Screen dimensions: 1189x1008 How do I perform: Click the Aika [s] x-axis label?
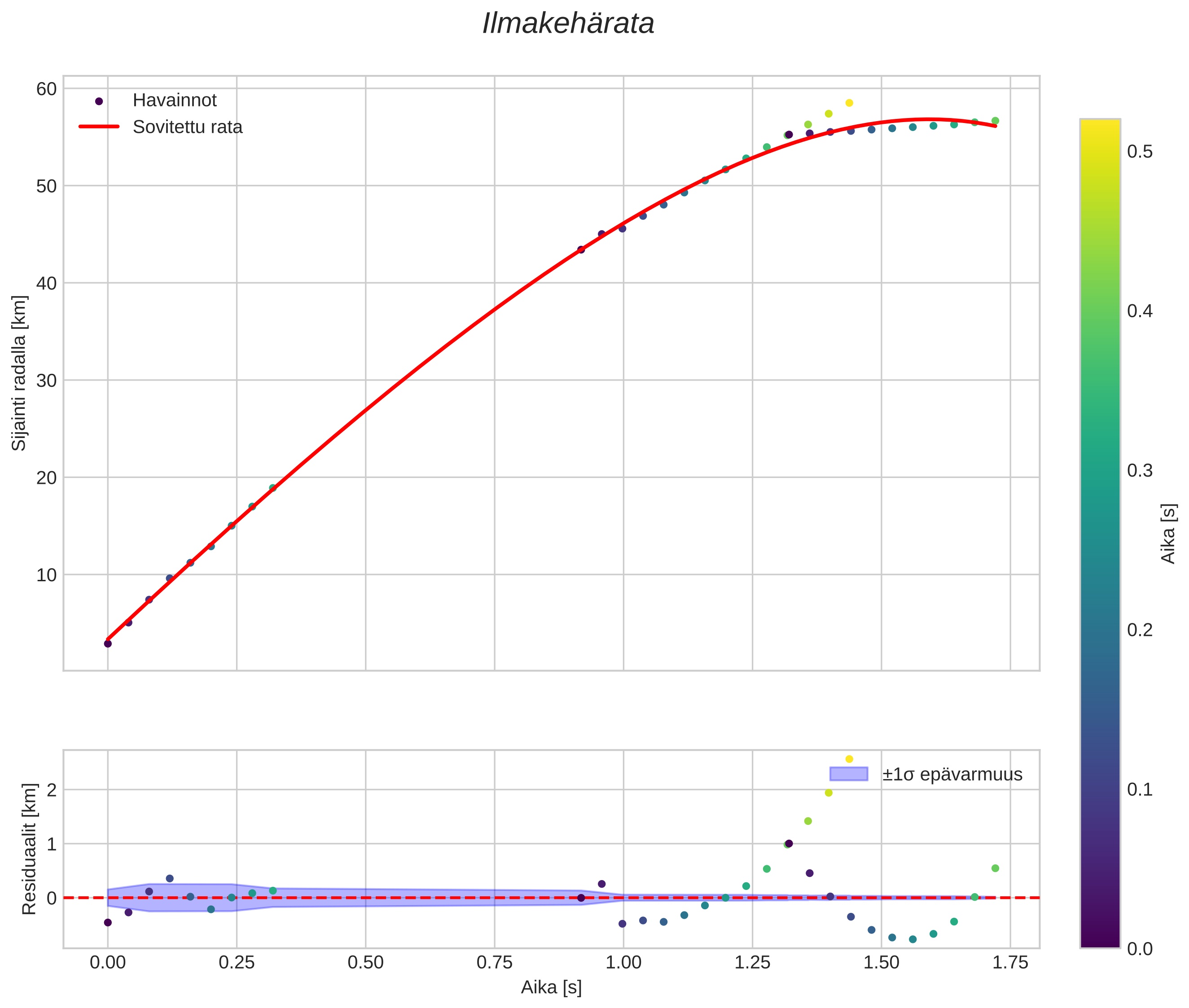(551, 987)
